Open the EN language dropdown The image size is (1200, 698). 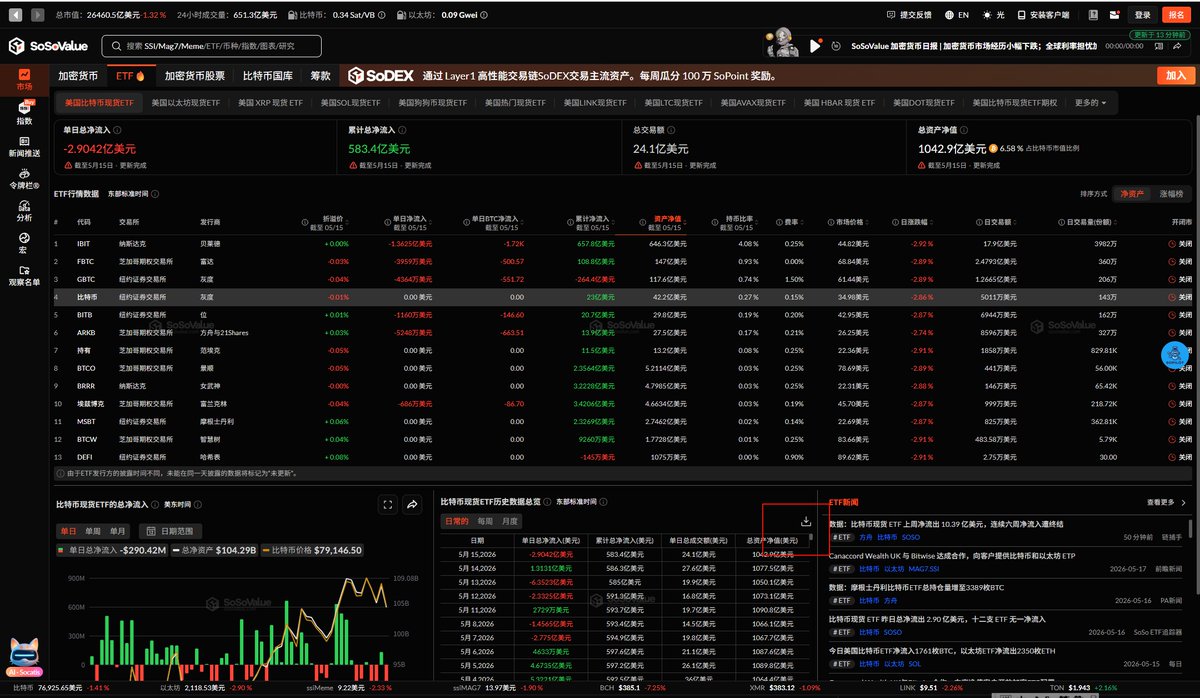pyautogui.click(x=957, y=15)
